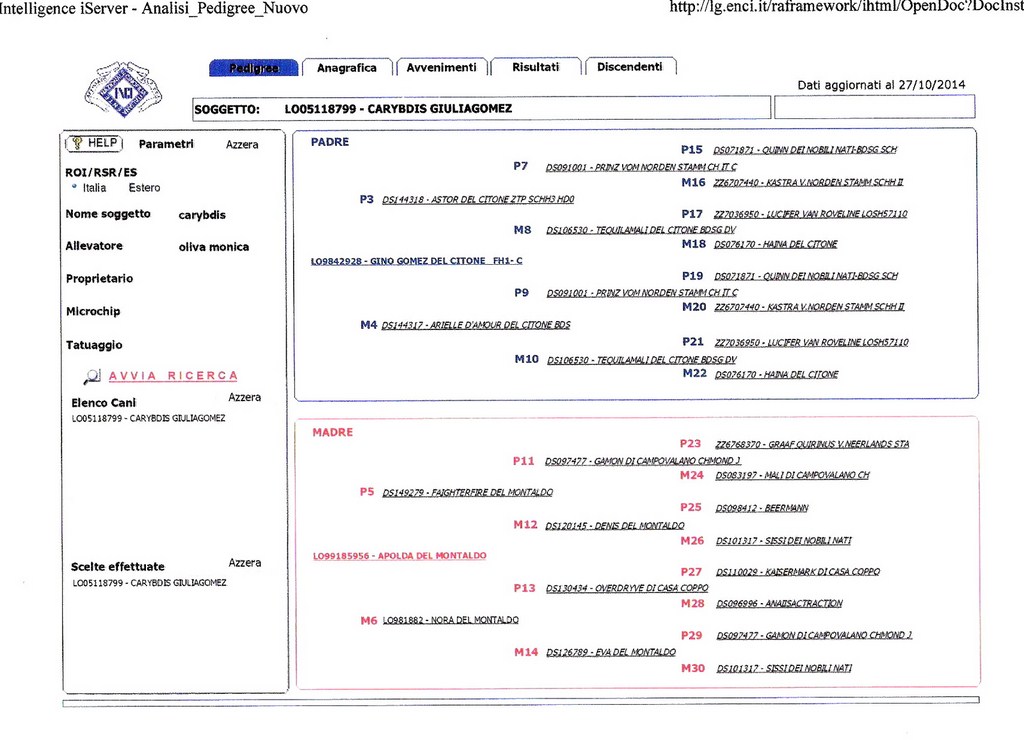The width and height of the screenshot is (1024, 740).
Task: Open P11 GAMON DI CAMPOVALANO link
Action: [x=643, y=461]
